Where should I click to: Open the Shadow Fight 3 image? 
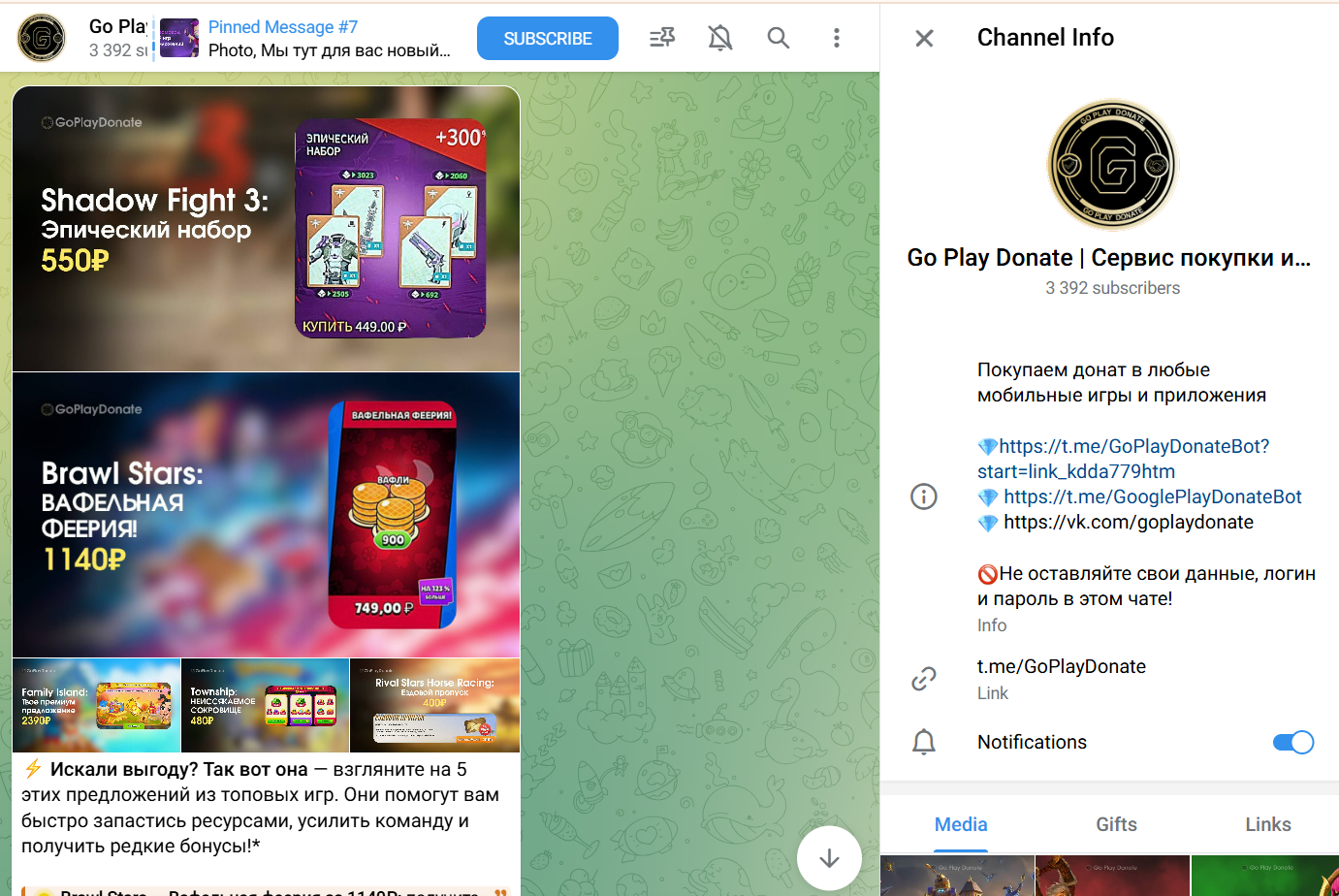coord(266,229)
